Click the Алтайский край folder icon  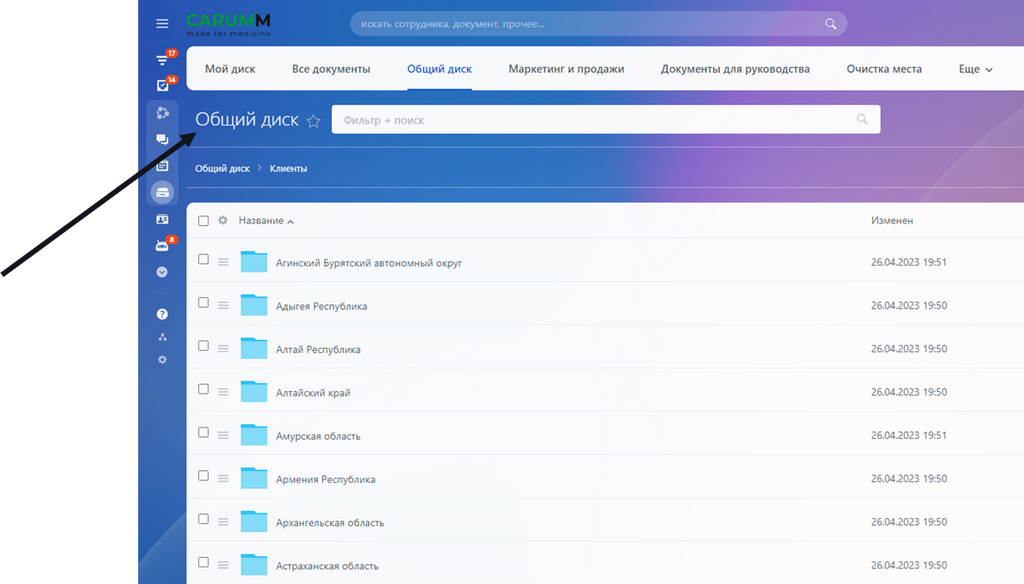point(254,391)
